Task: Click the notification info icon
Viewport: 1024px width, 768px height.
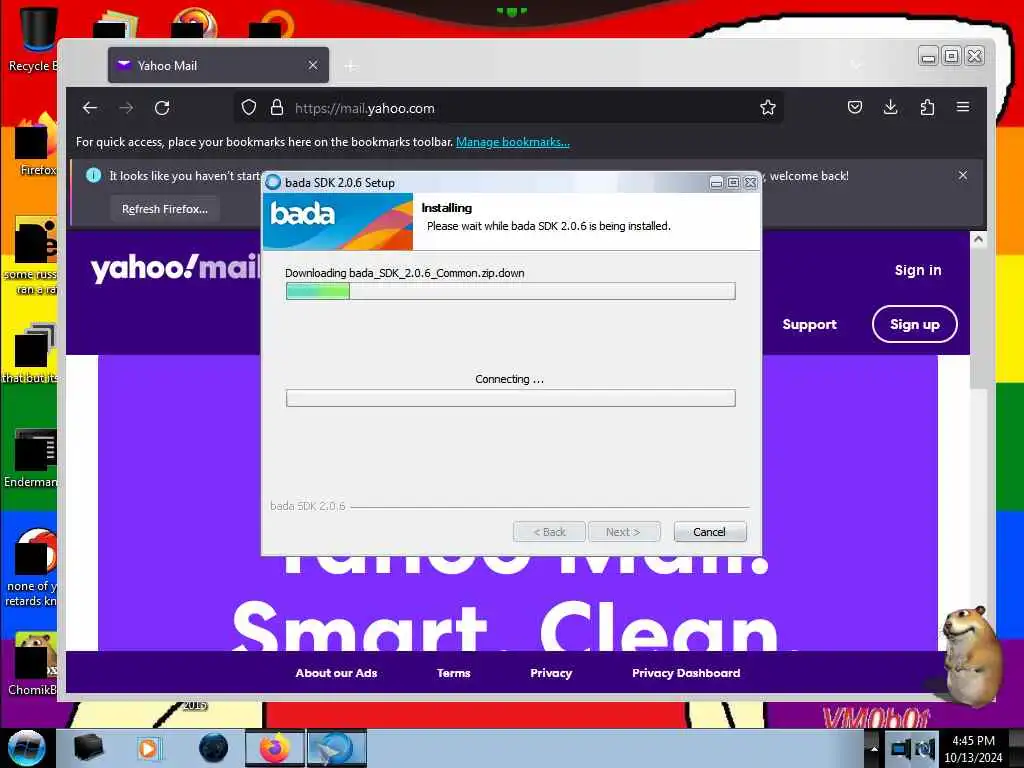Action: [x=93, y=175]
